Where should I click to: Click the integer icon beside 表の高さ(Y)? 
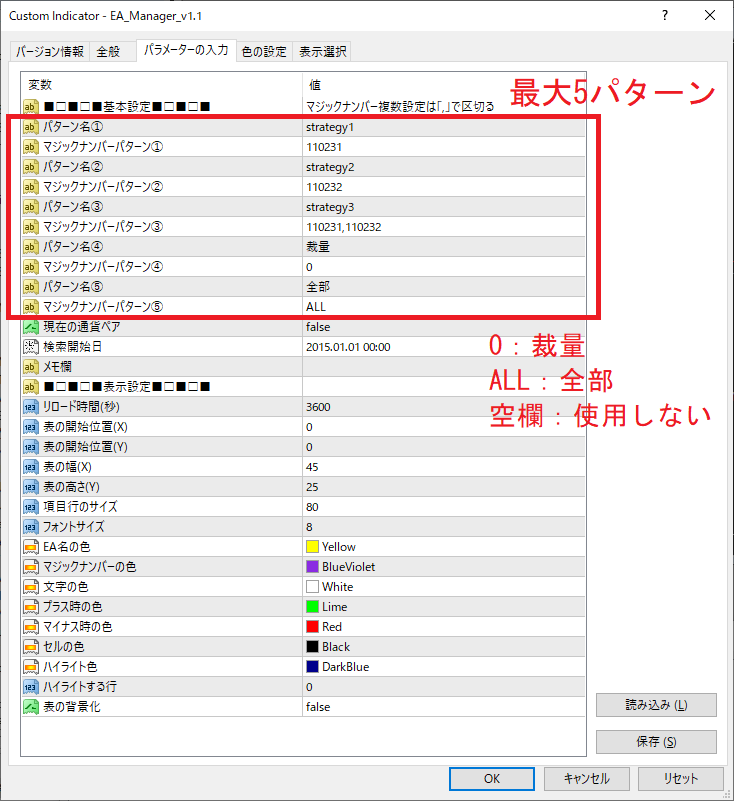[31, 486]
